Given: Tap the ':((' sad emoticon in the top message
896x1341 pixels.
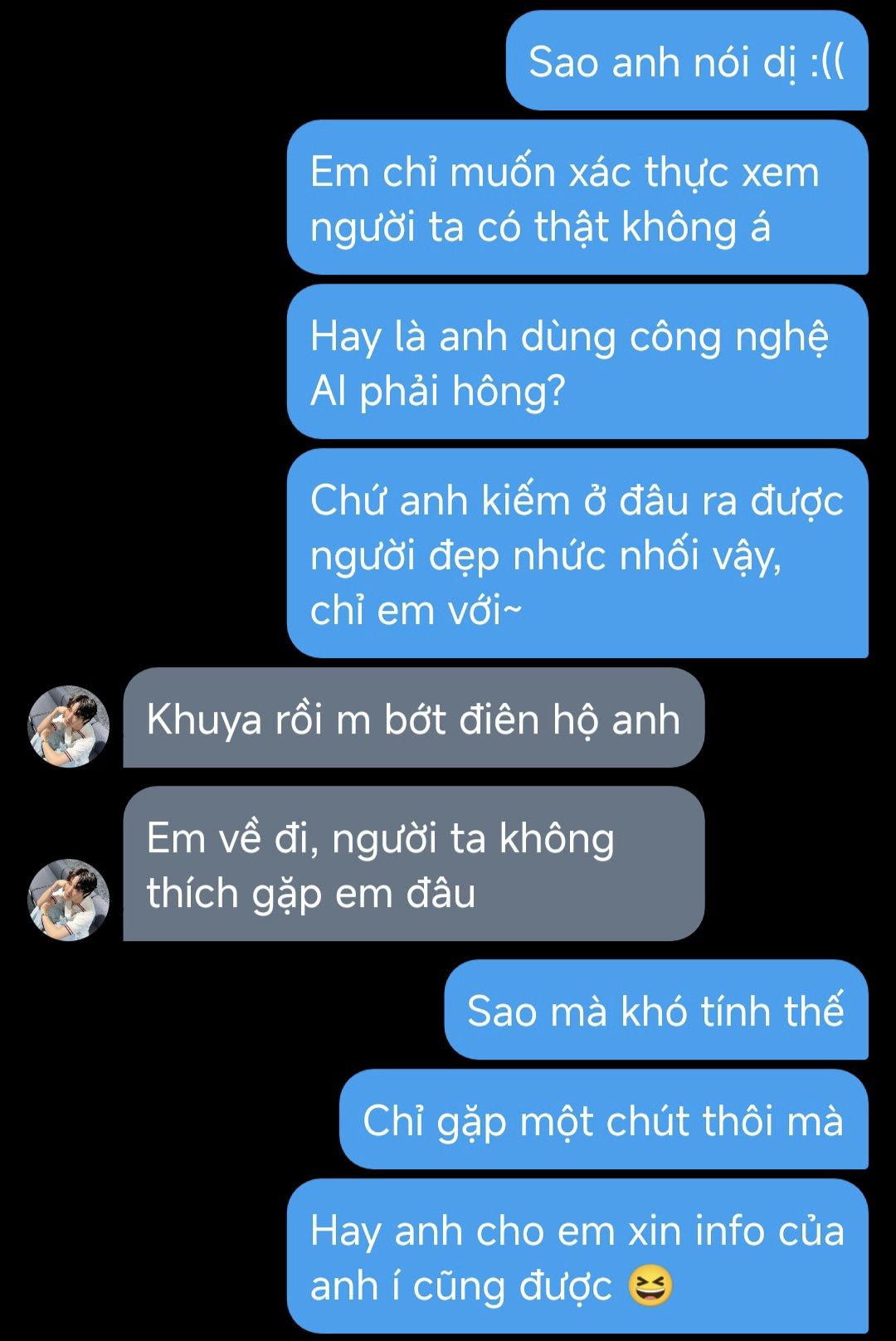Looking at the screenshot, I should point(827,63).
